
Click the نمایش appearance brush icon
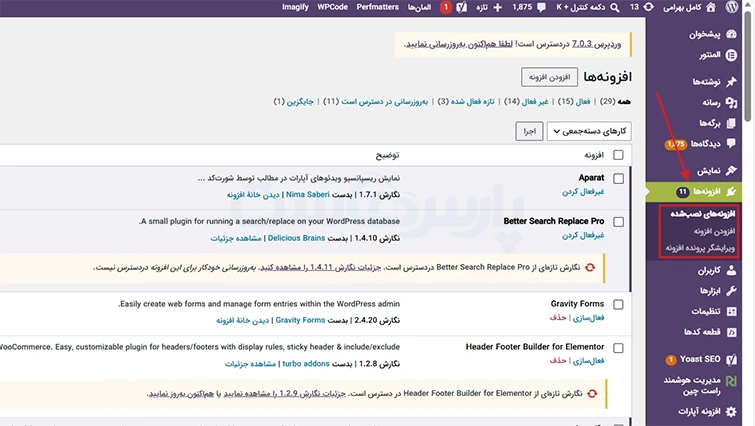pos(731,170)
